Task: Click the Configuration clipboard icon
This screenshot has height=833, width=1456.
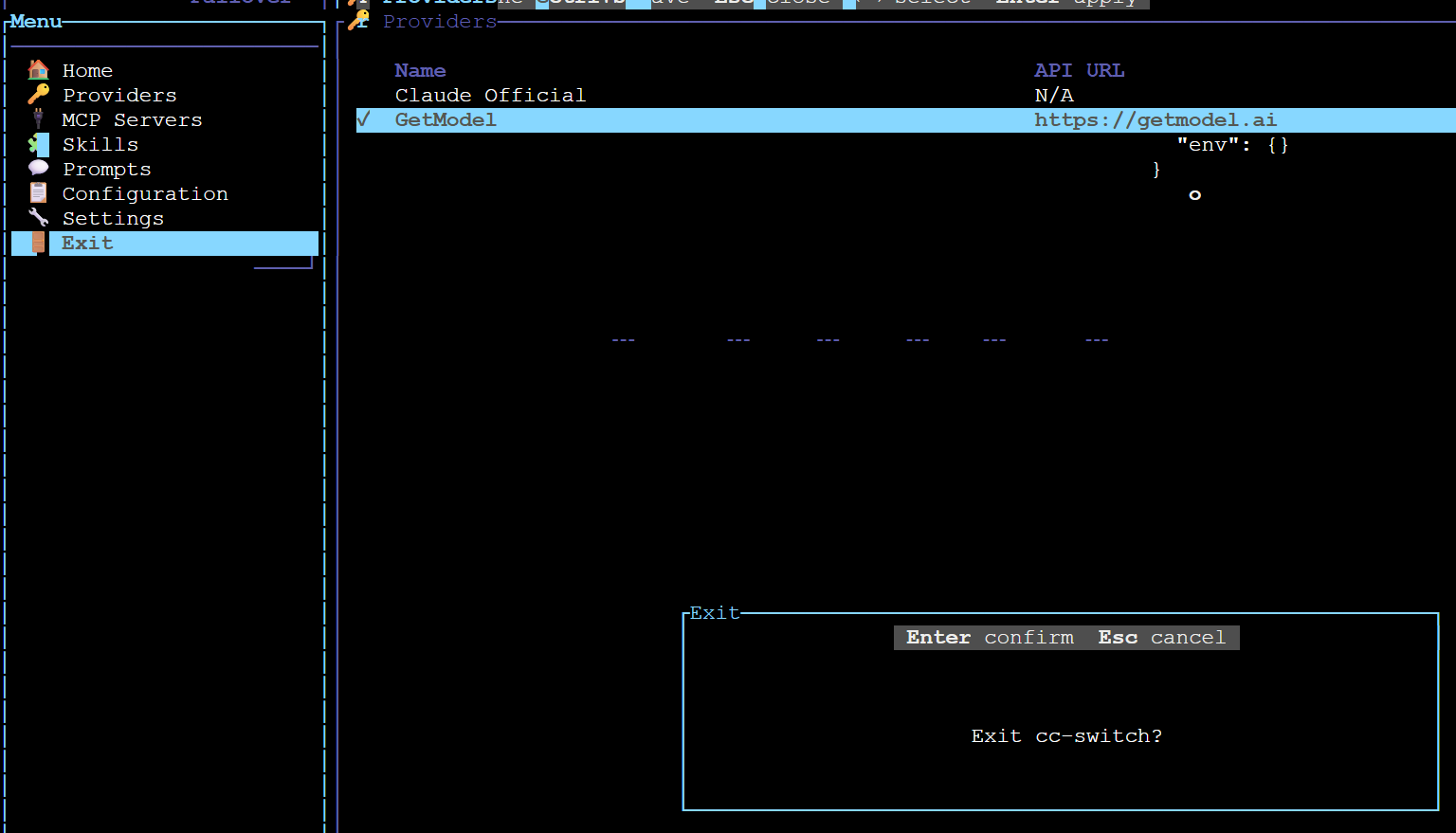Action: coord(38,192)
